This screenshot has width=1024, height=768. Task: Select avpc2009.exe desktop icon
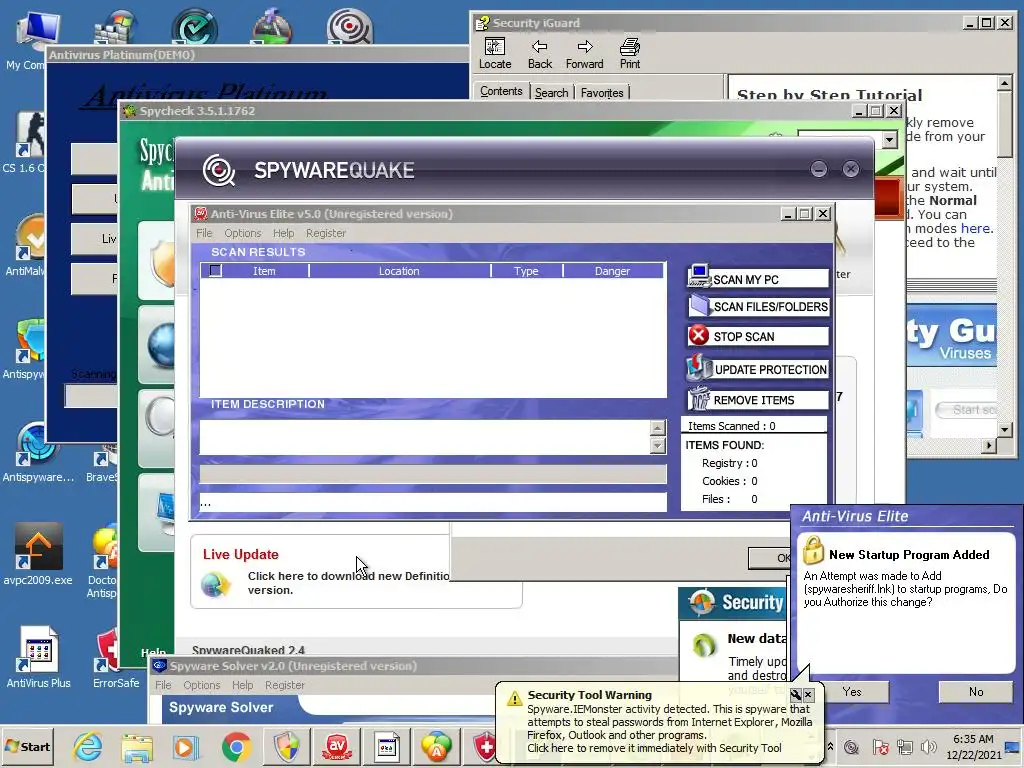tap(38, 554)
